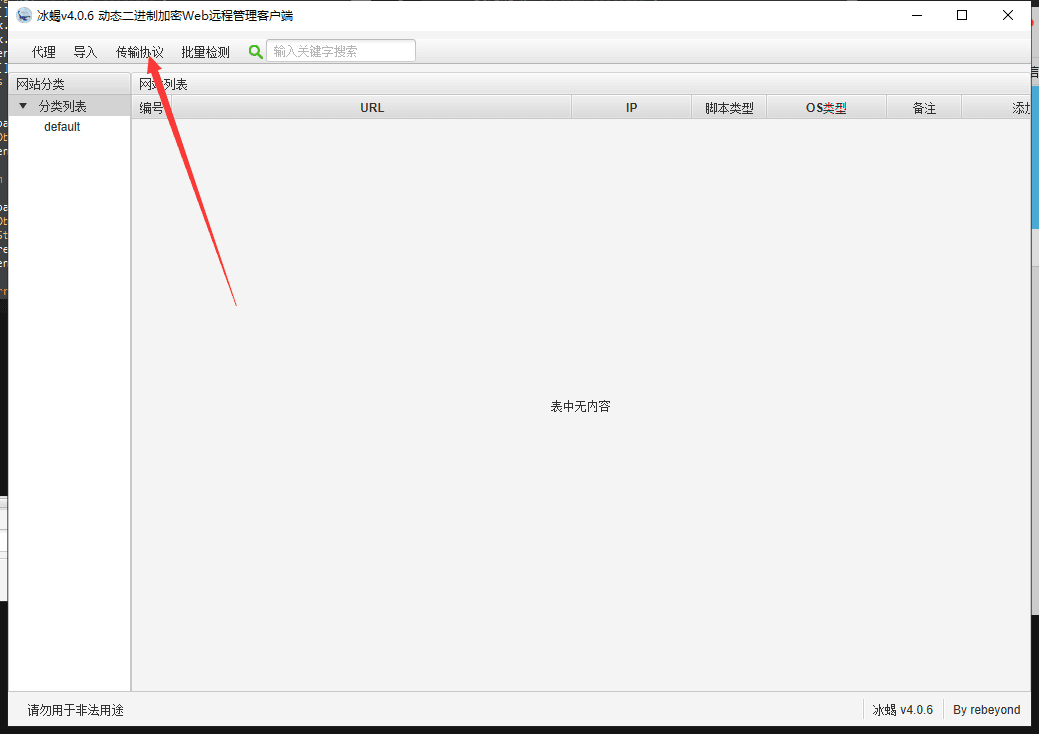This screenshot has height=734, width=1039.
Task: Sort by the 备注 column header
Action: (923, 108)
